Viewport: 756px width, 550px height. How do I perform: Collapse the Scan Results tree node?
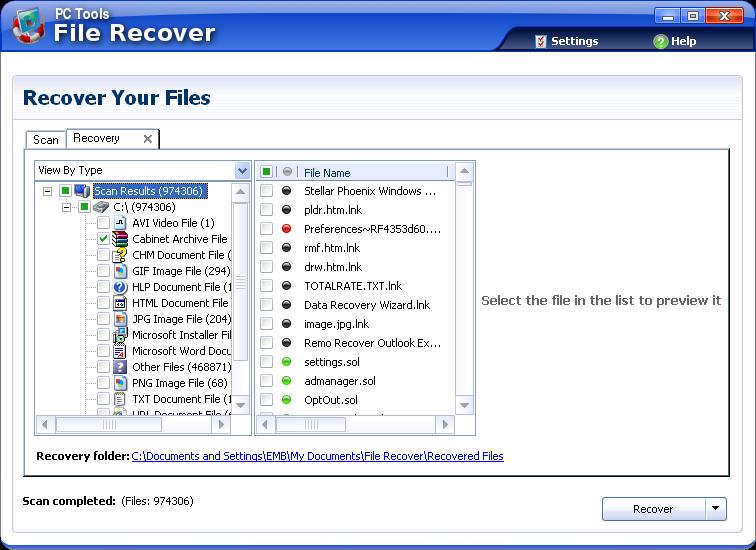point(47,191)
